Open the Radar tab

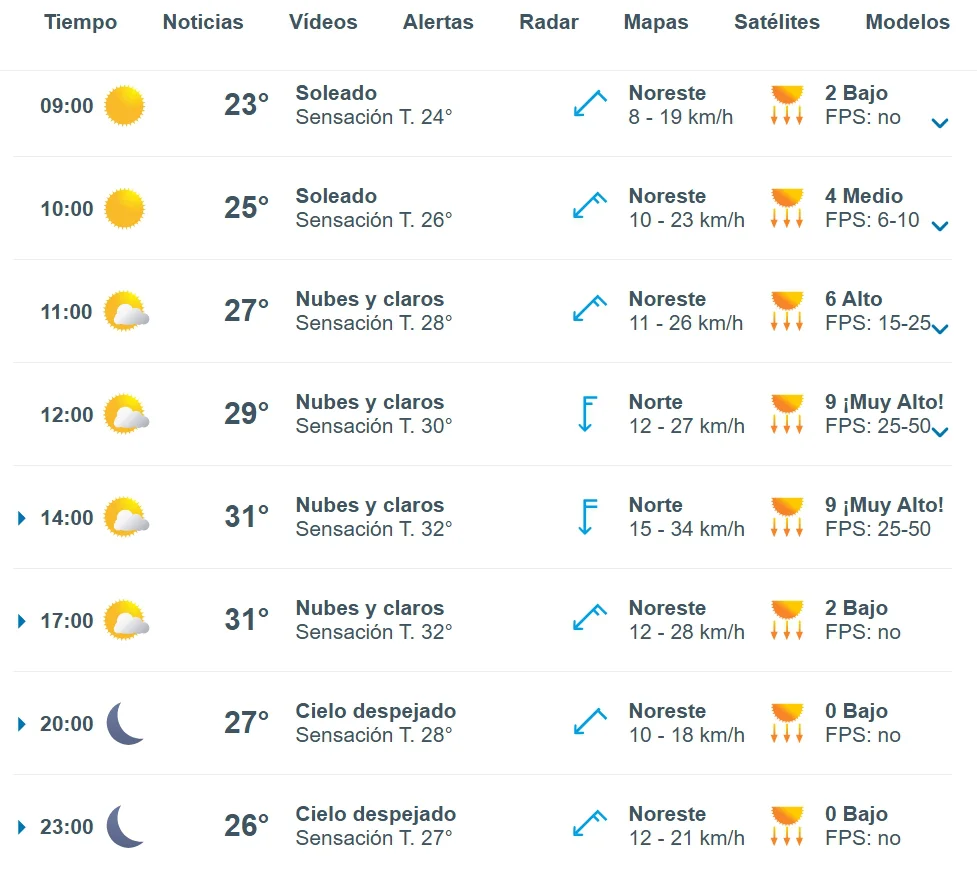(548, 22)
